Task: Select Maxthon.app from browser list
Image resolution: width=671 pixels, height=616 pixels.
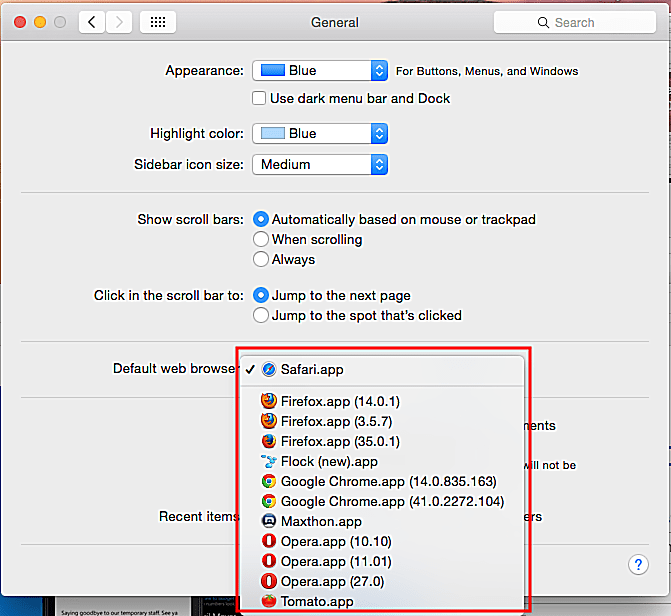Action: [382, 521]
